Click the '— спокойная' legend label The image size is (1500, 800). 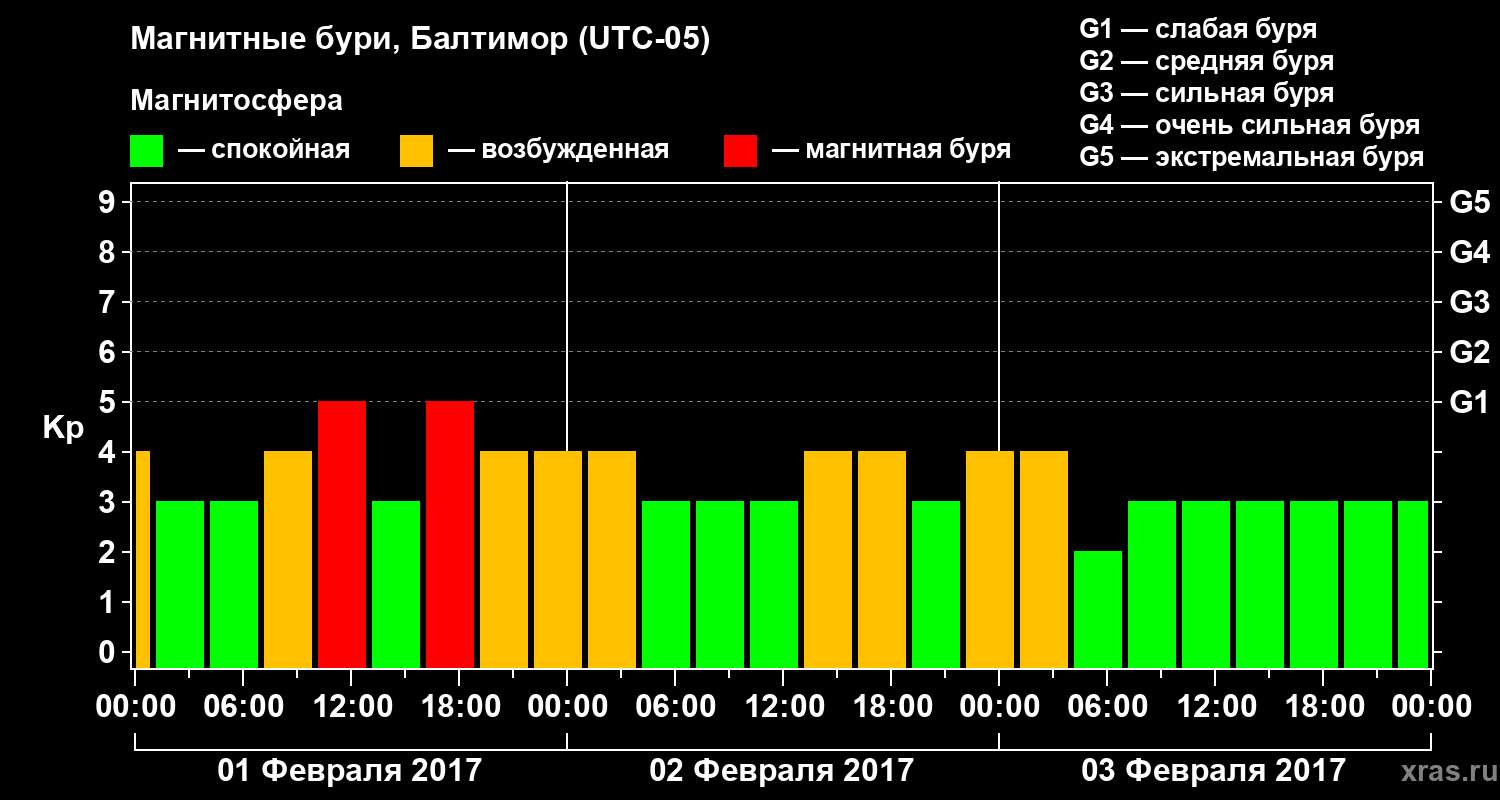click(264, 150)
